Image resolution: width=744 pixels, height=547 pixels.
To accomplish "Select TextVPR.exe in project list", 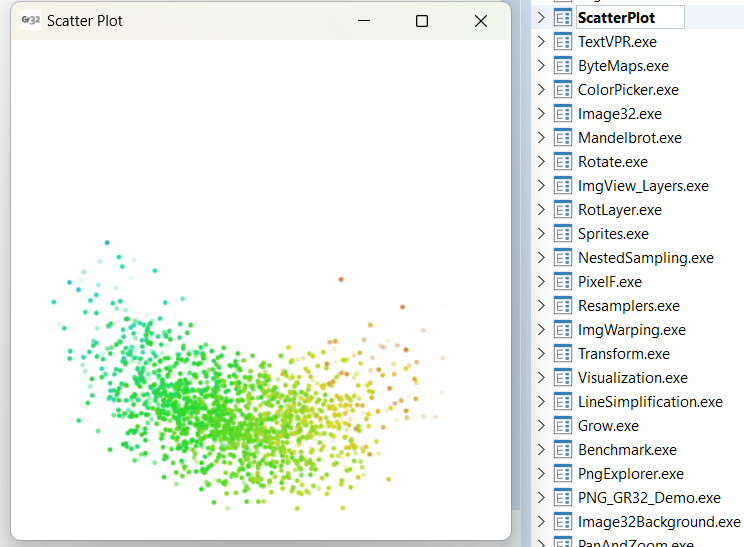I will 617,42.
